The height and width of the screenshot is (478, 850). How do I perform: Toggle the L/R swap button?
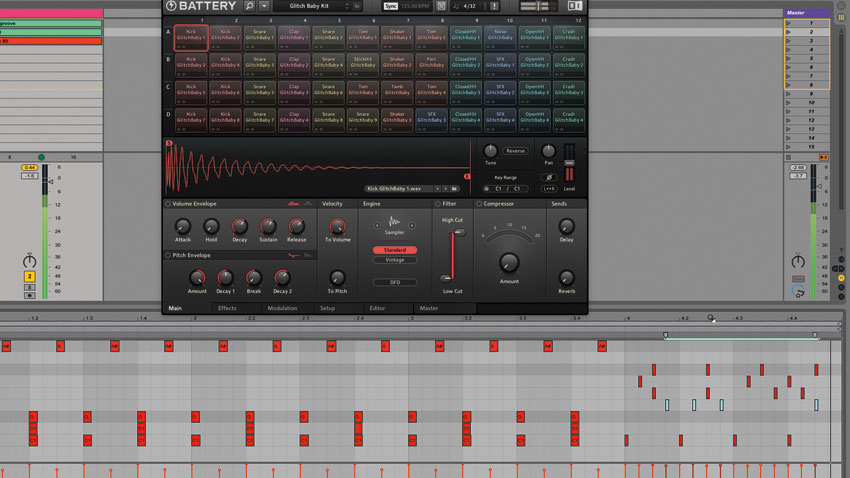549,189
